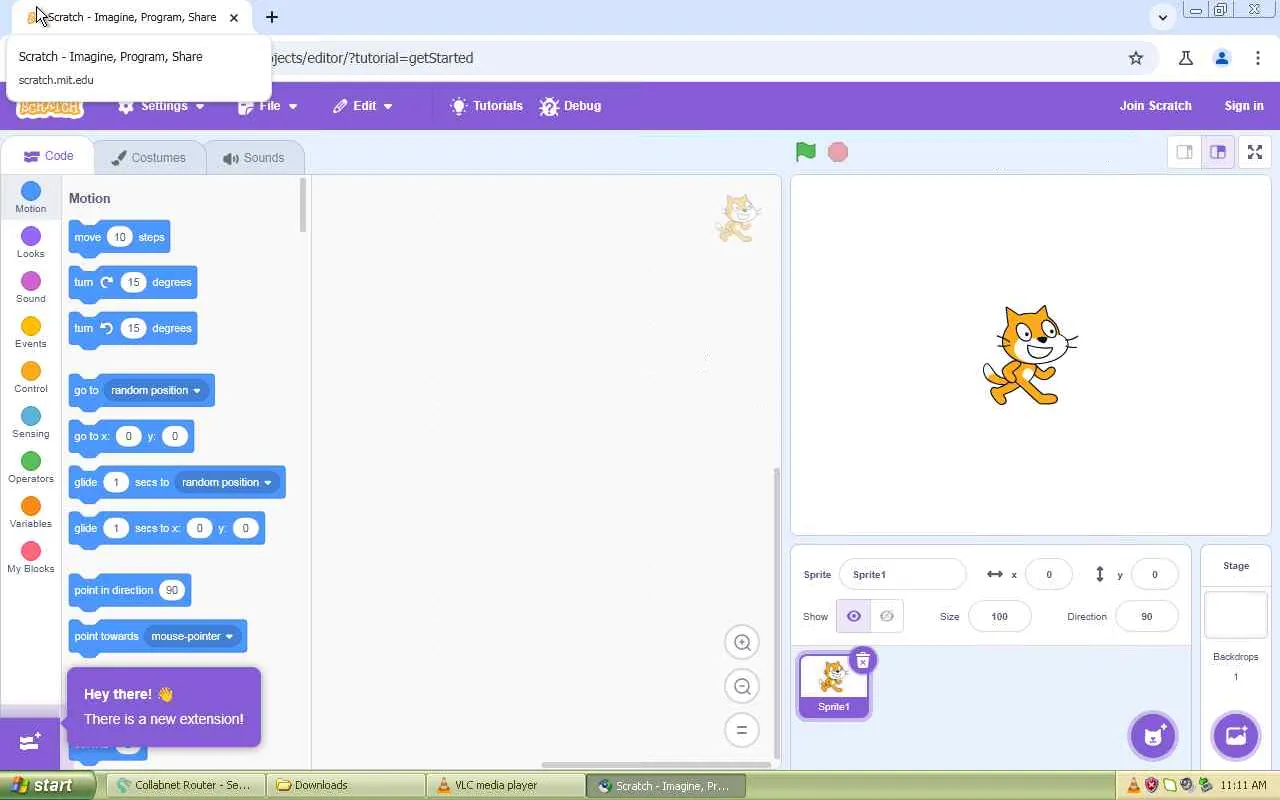Viewport: 1280px width, 800px height.
Task: Click the sprite x position field
Action: (x=1049, y=575)
